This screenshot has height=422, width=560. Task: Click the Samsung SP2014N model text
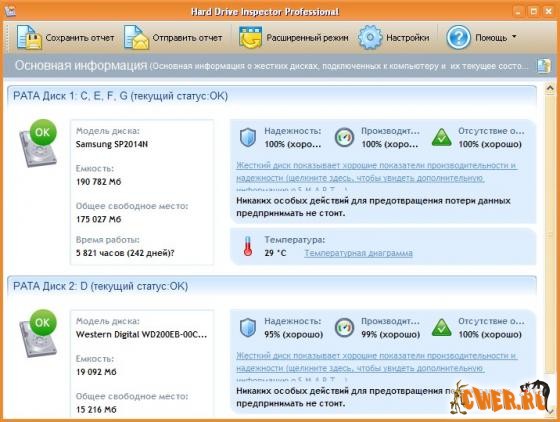(112, 144)
